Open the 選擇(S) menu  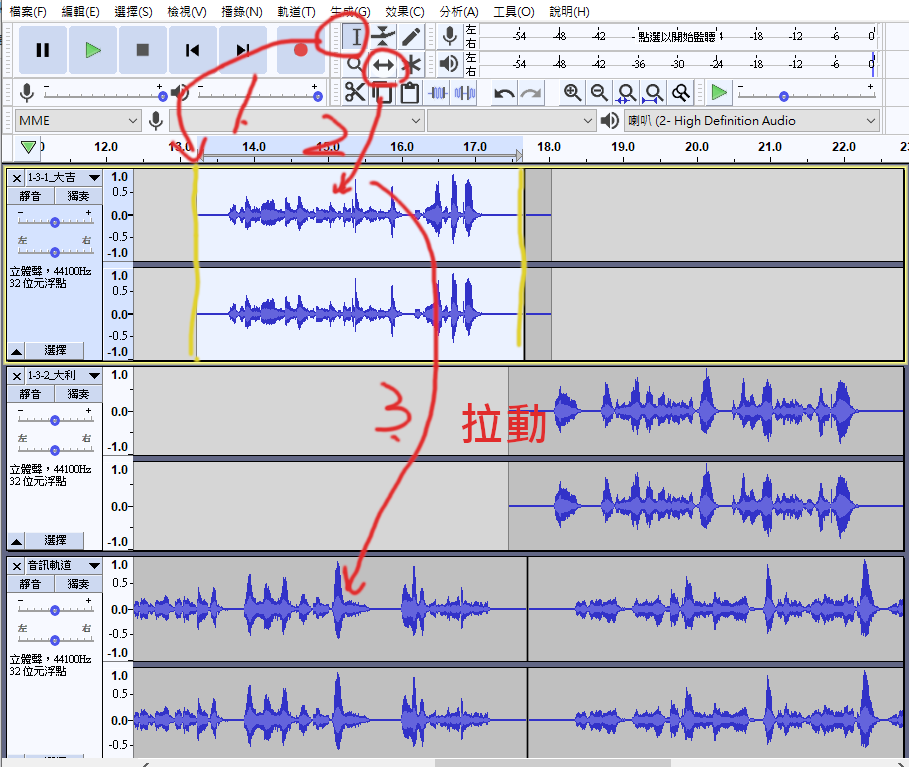[134, 12]
